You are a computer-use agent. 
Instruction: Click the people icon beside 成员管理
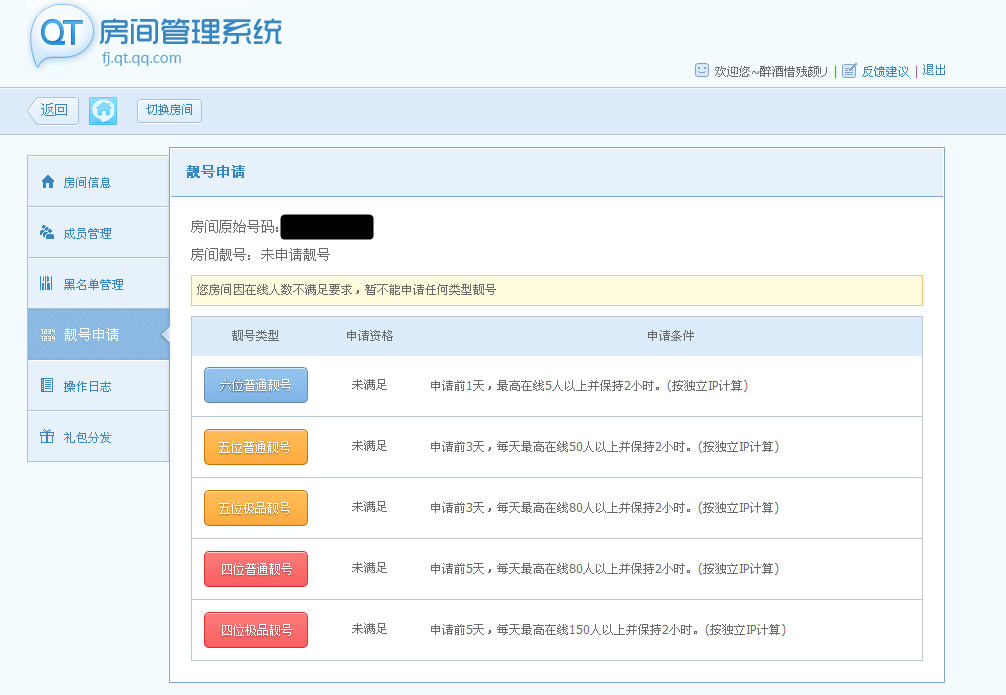pyautogui.click(x=47, y=232)
